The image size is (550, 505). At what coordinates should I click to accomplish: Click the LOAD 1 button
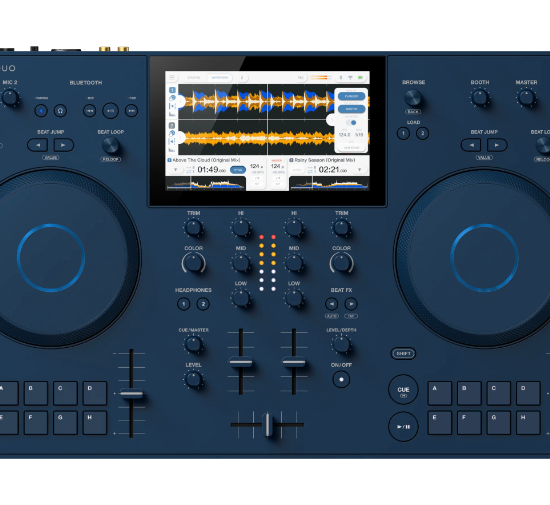(403, 133)
